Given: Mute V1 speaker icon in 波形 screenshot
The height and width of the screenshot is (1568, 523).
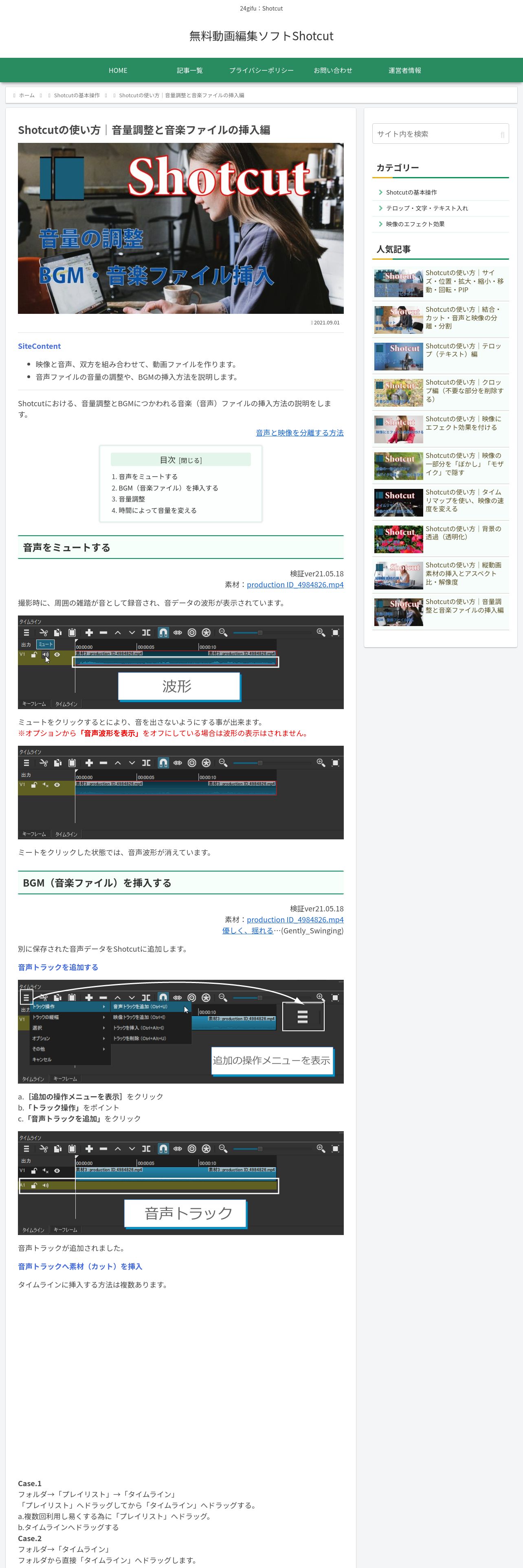Looking at the screenshot, I should coord(46,654).
